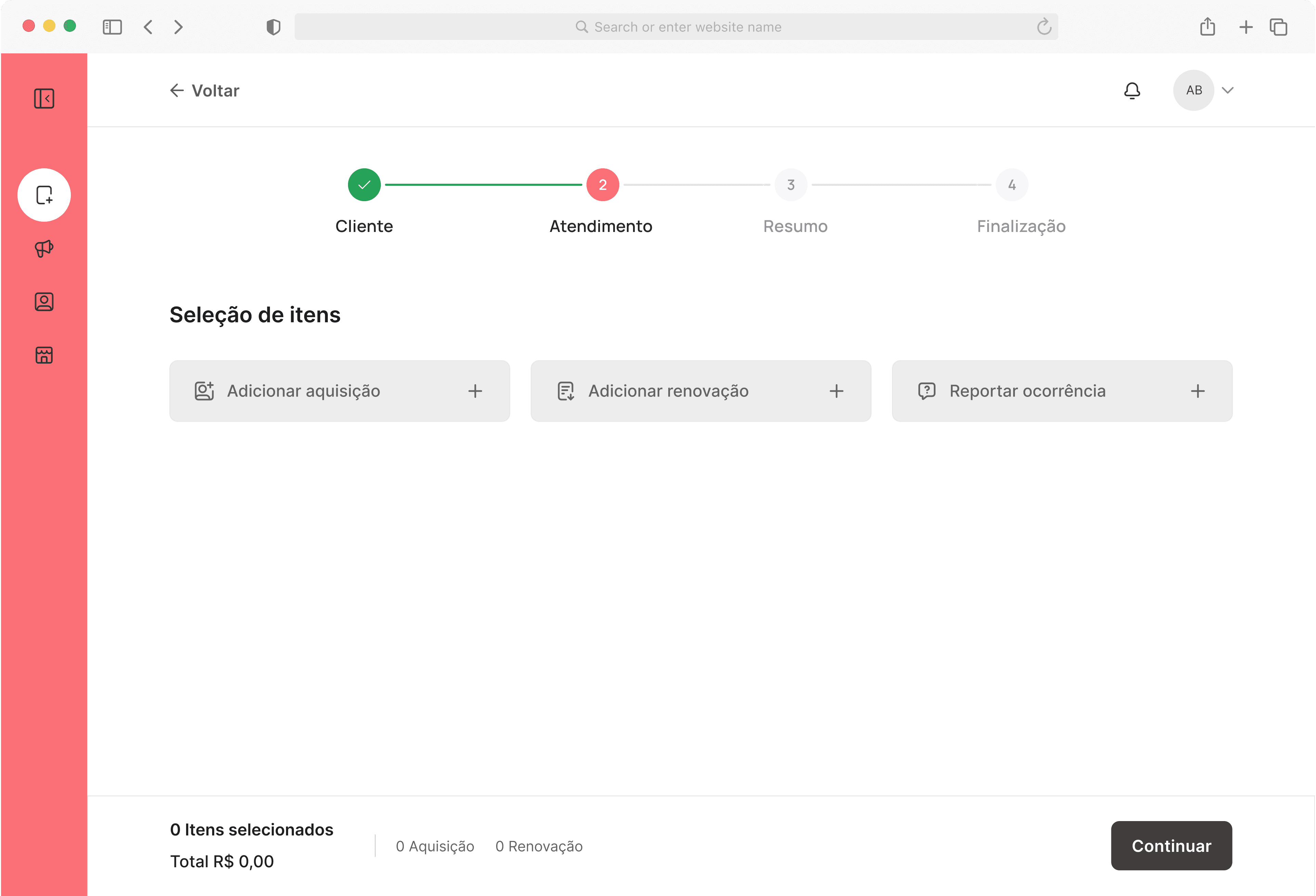
Task: Go to completed Cliente step
Action: tap(364, 184)
